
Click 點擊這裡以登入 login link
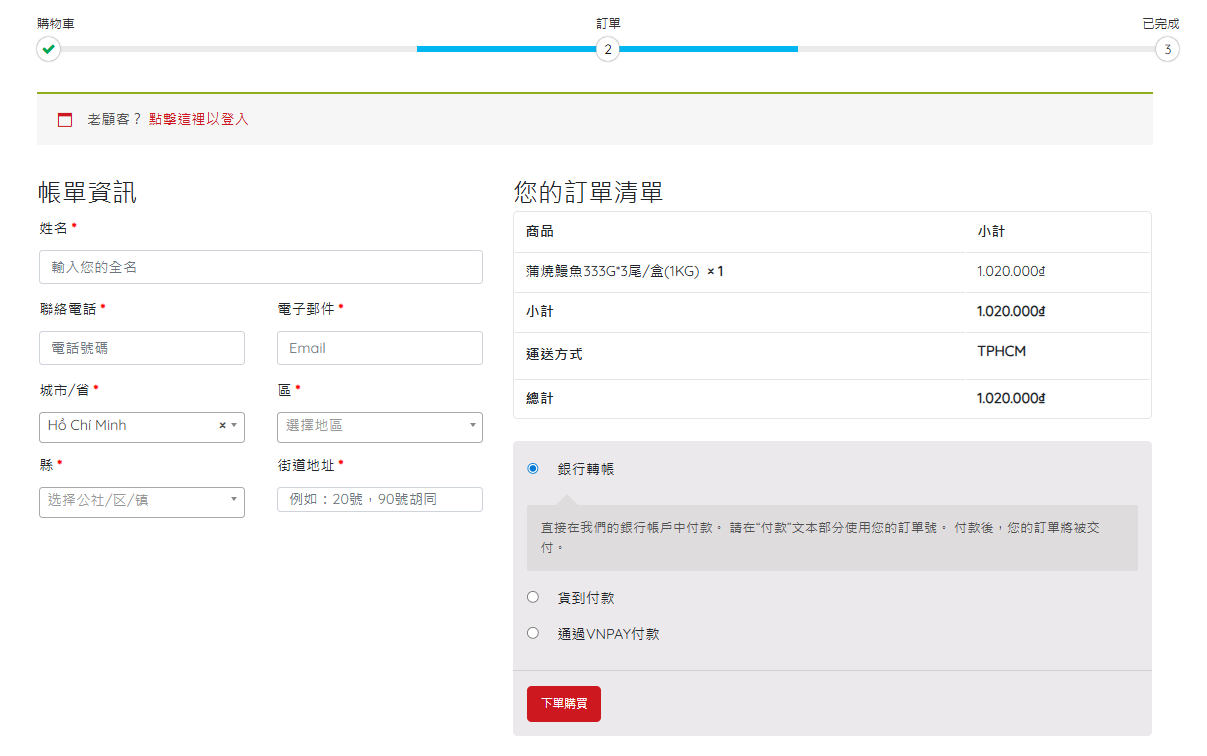(198, 119)
